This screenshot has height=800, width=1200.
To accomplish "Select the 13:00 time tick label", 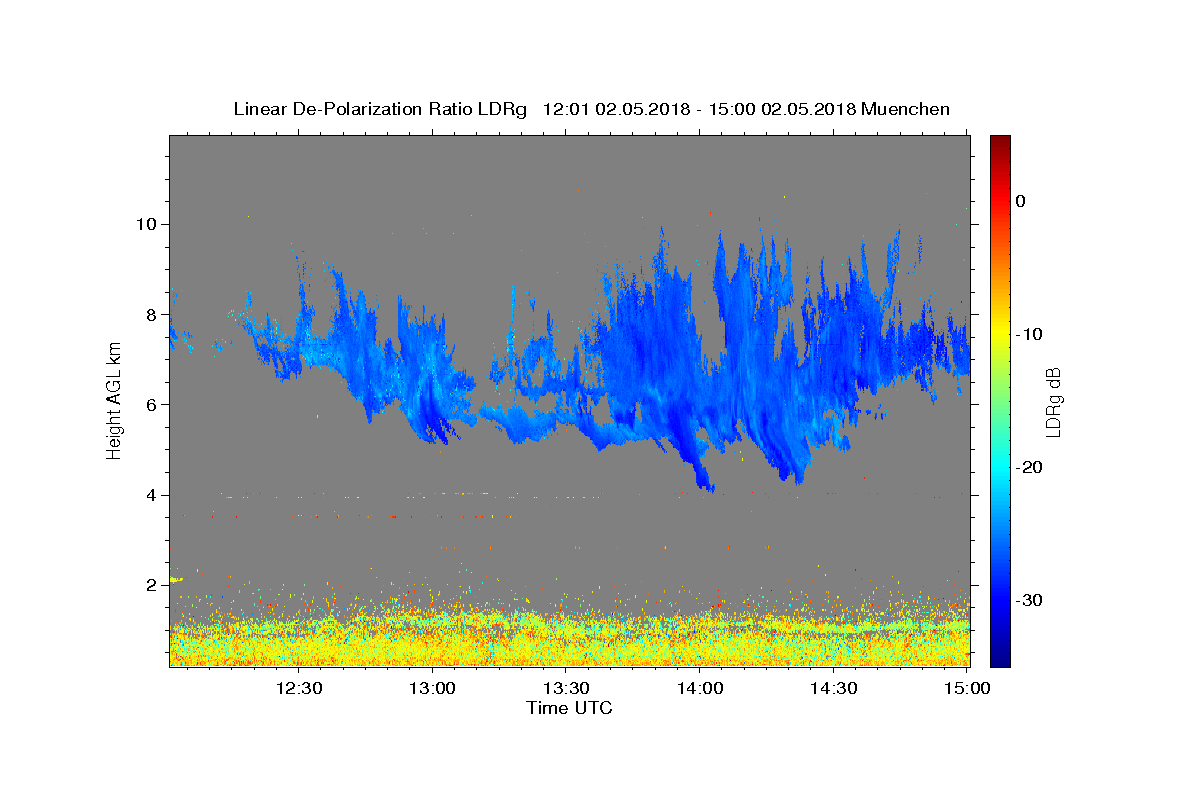I will pyautogui.click(x=433, y=689).
